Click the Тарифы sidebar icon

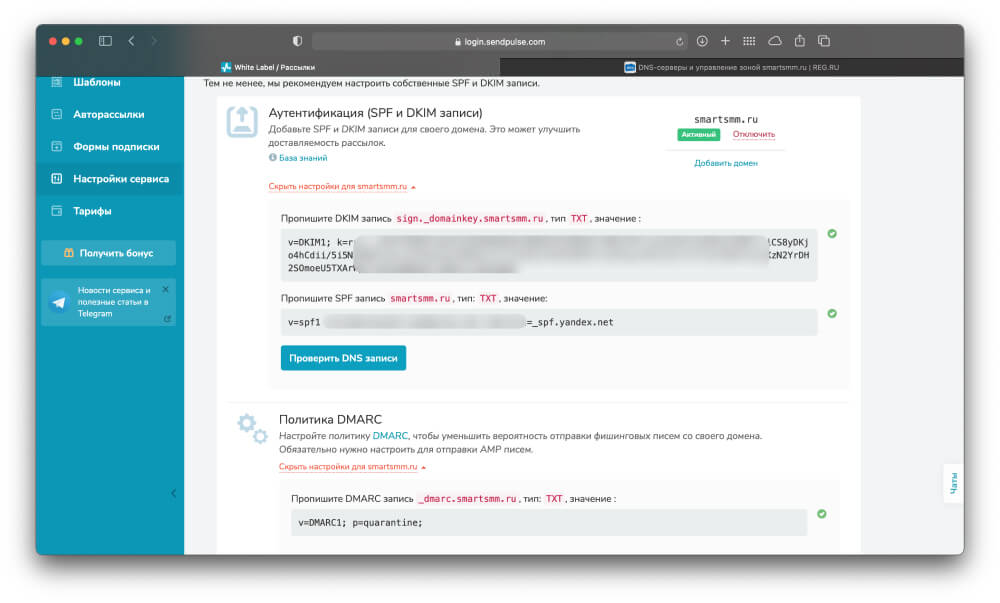tap(57, 211)
